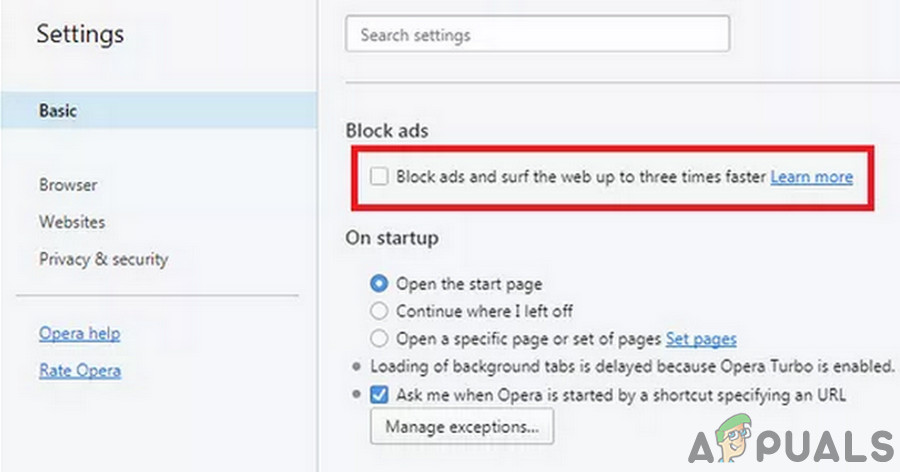This screenshot has width=900, height=472.
Task: Select the Open the start page option
Action: 379,284
